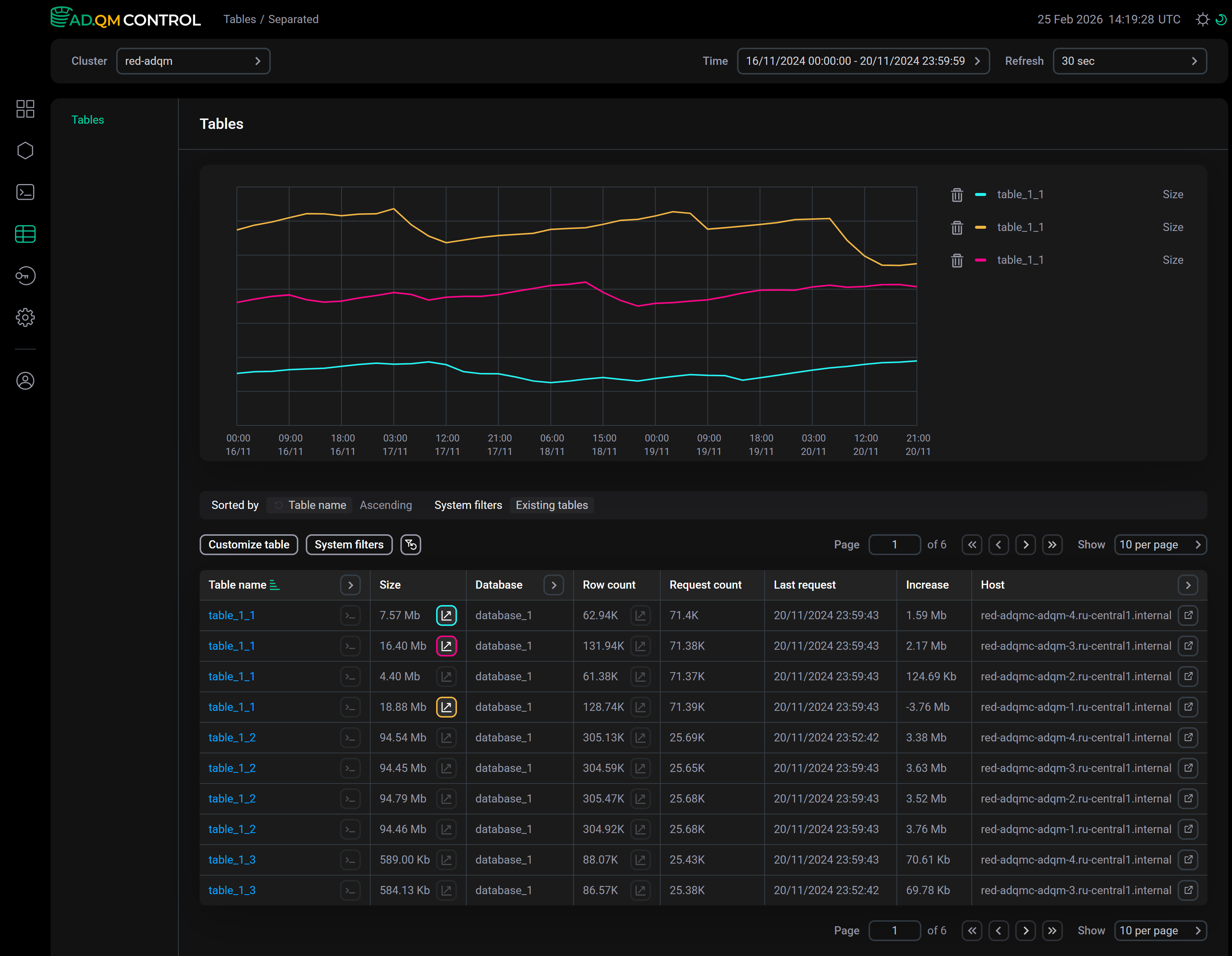Open the SQL console sidebar icon
Image resolution: width=1232 pixels, height=956 pixels.
(25, 193)
